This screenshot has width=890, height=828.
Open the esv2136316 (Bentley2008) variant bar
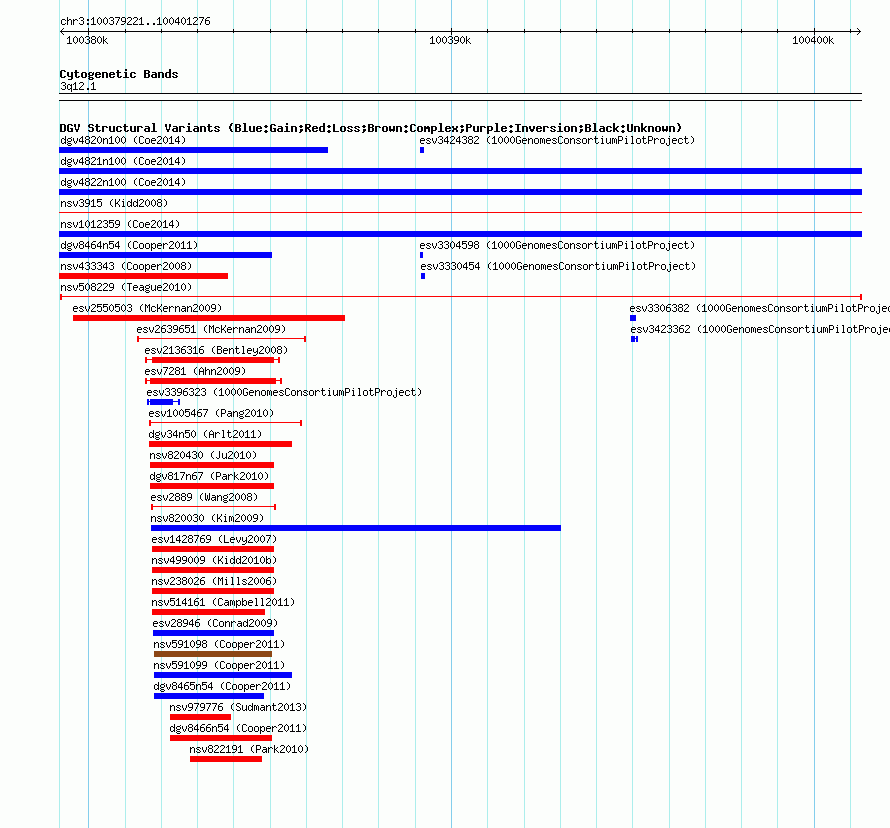(213, 360)
